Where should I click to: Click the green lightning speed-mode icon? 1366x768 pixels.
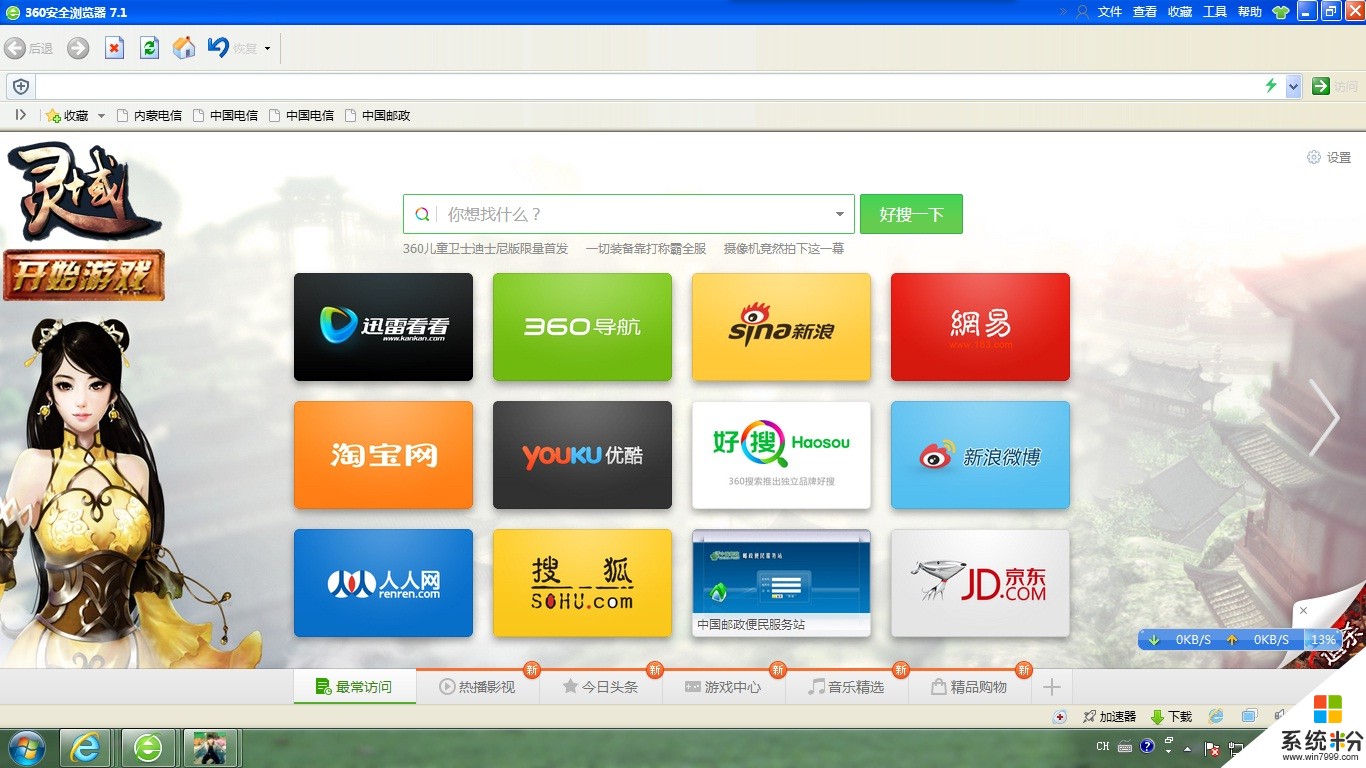click(x=1271, y=86)
